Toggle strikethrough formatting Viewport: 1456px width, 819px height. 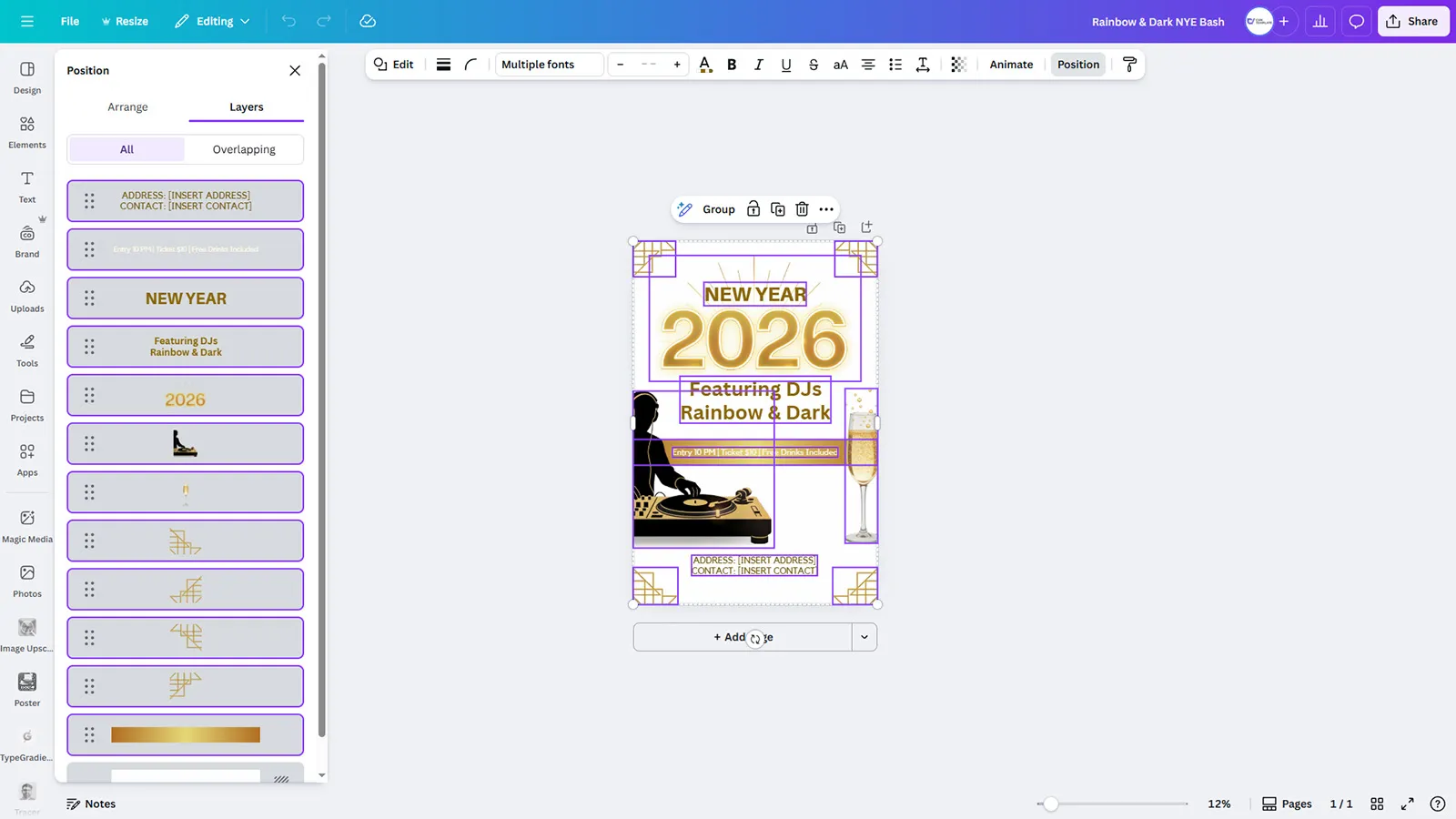(x=814, y=65)
